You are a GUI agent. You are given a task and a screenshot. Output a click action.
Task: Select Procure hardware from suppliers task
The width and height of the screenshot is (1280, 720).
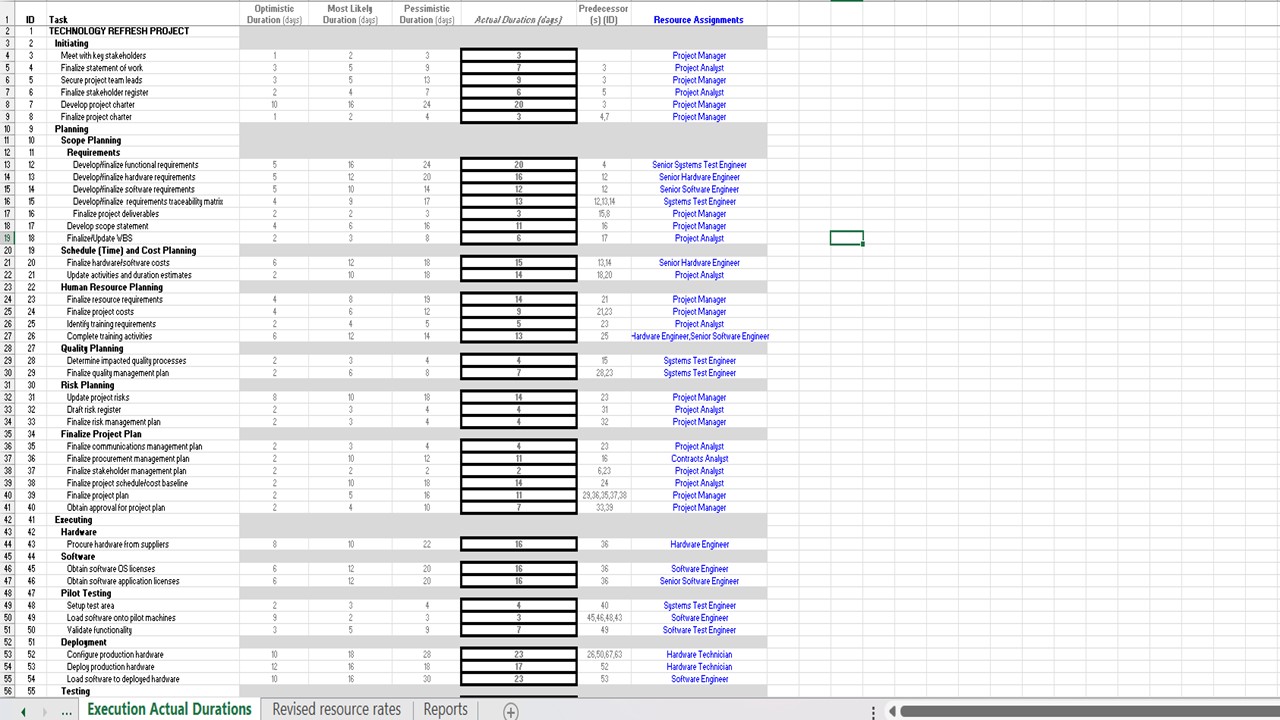point(118,545)
